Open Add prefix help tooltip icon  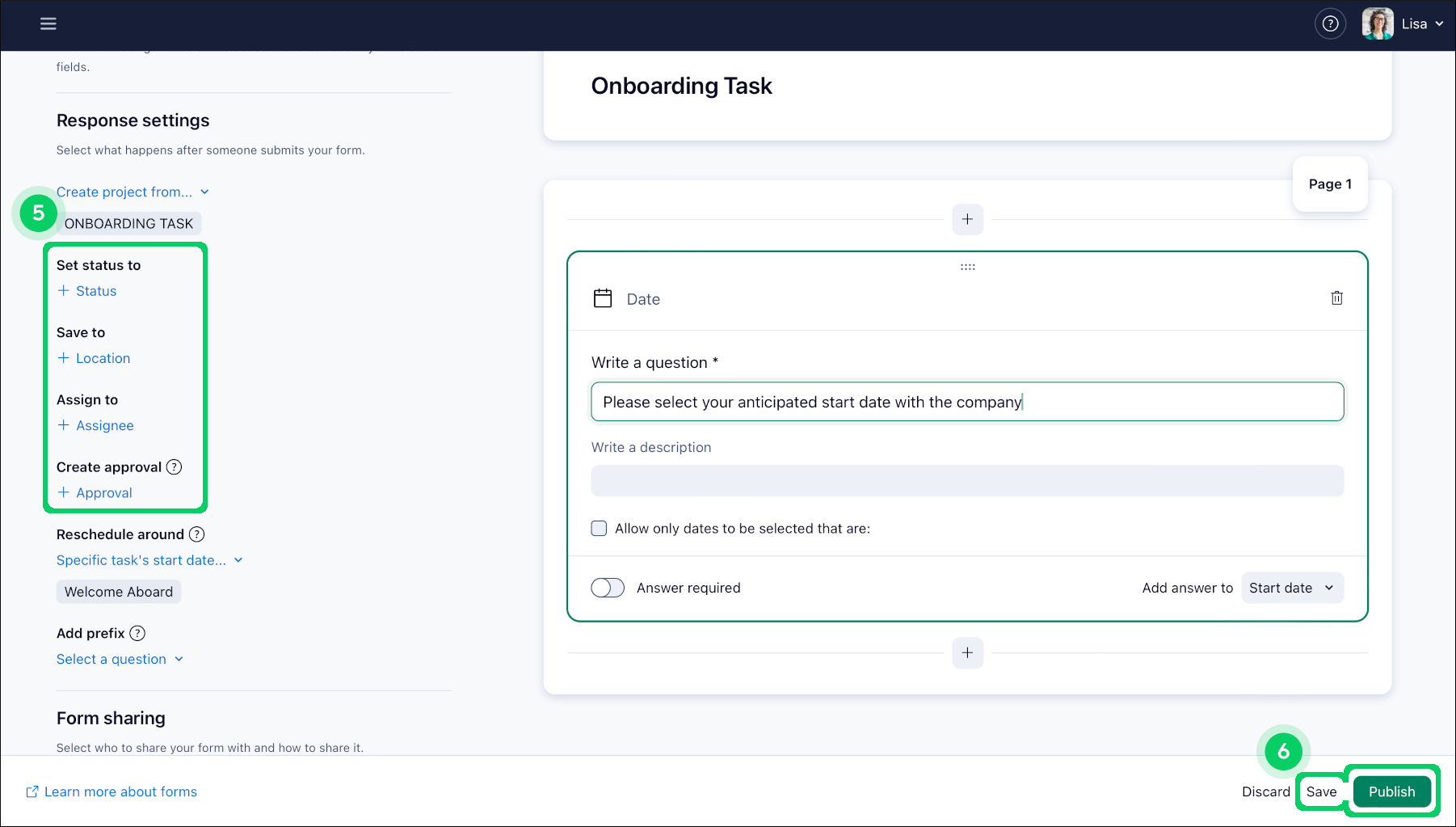coord(137,634)
